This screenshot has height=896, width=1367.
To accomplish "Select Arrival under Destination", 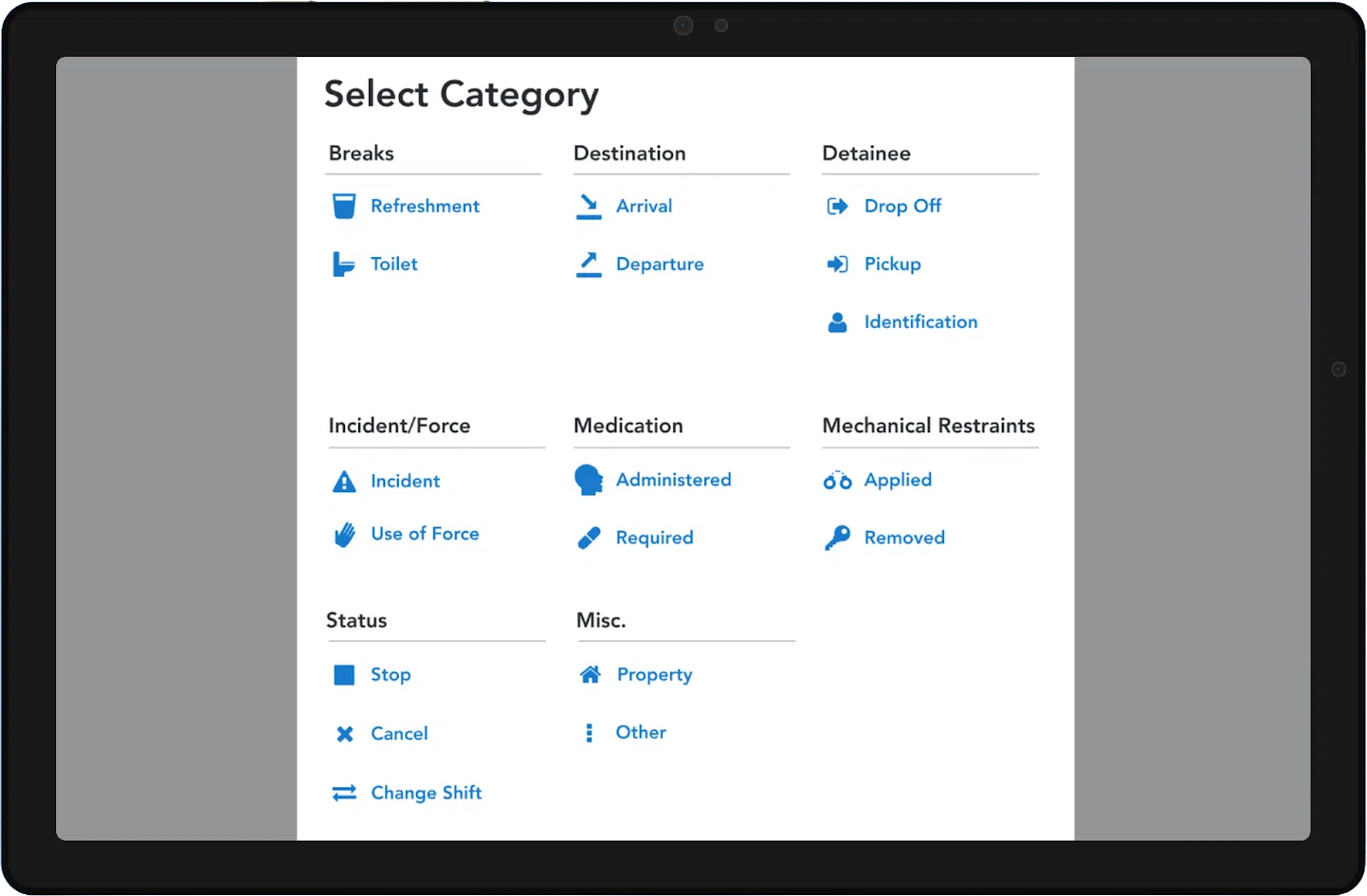I will click(644, 206).
